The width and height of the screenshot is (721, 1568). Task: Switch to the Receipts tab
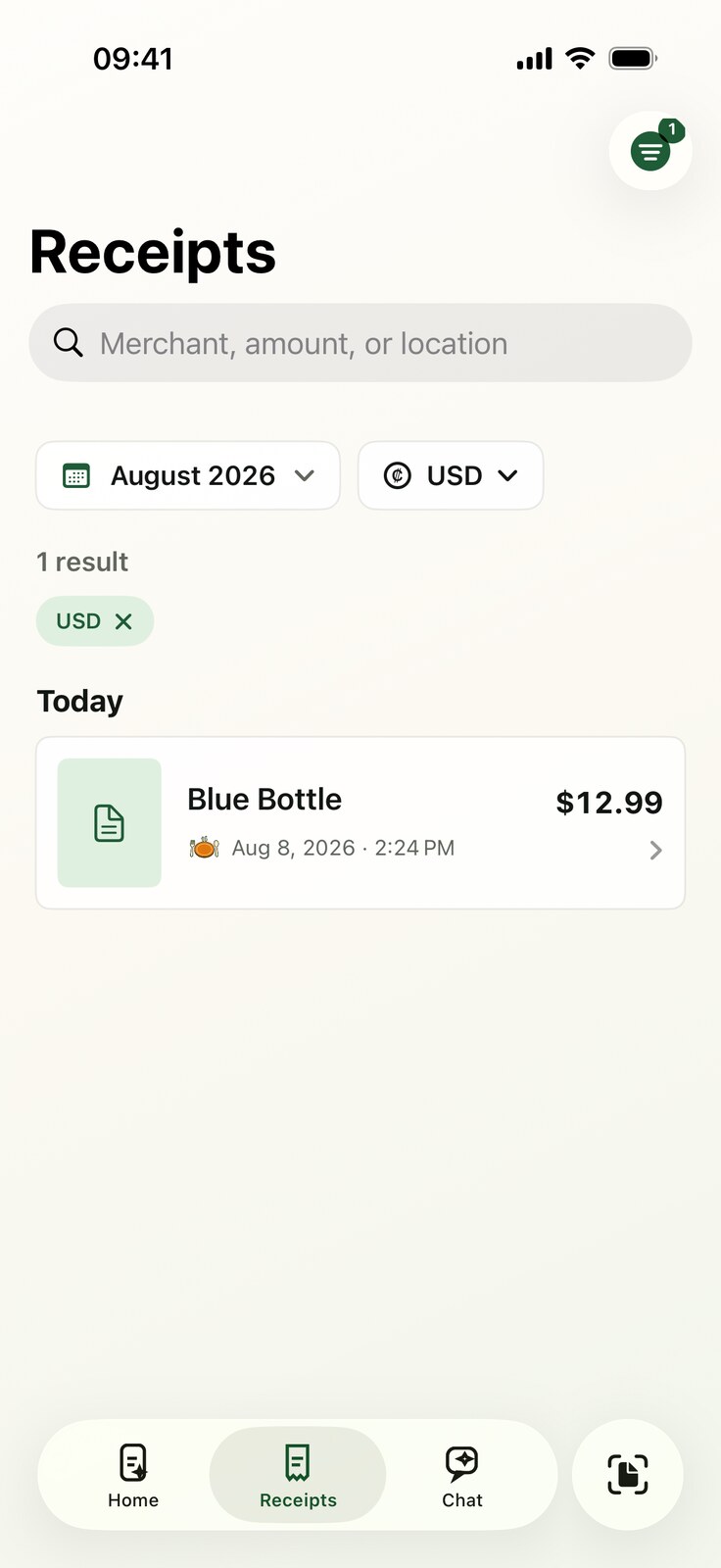click(298, 1475)
